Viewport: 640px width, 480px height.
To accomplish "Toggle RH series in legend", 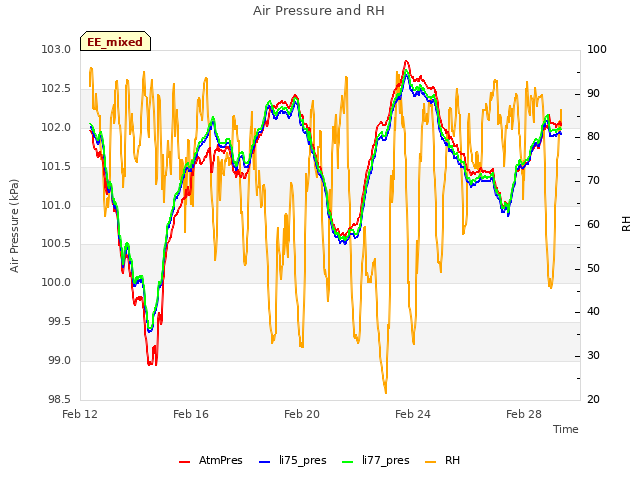I will click(x=442, y=460).
